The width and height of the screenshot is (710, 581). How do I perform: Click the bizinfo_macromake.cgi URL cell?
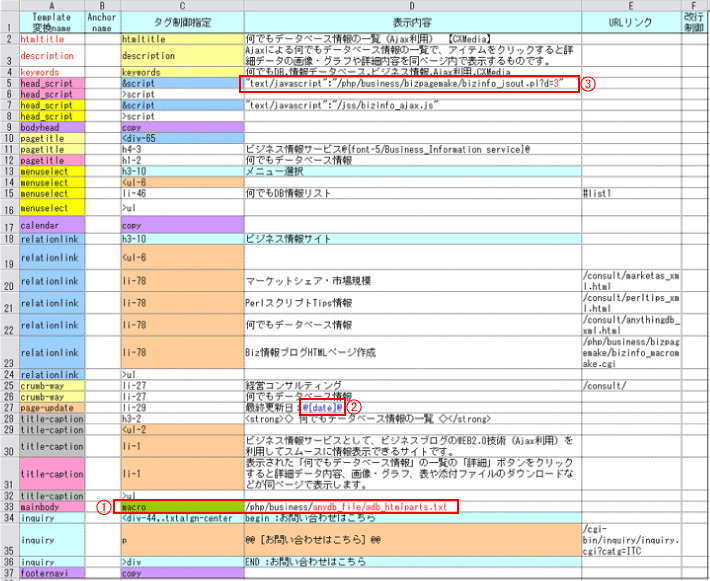pyautogui.click(x=631, y=352)
